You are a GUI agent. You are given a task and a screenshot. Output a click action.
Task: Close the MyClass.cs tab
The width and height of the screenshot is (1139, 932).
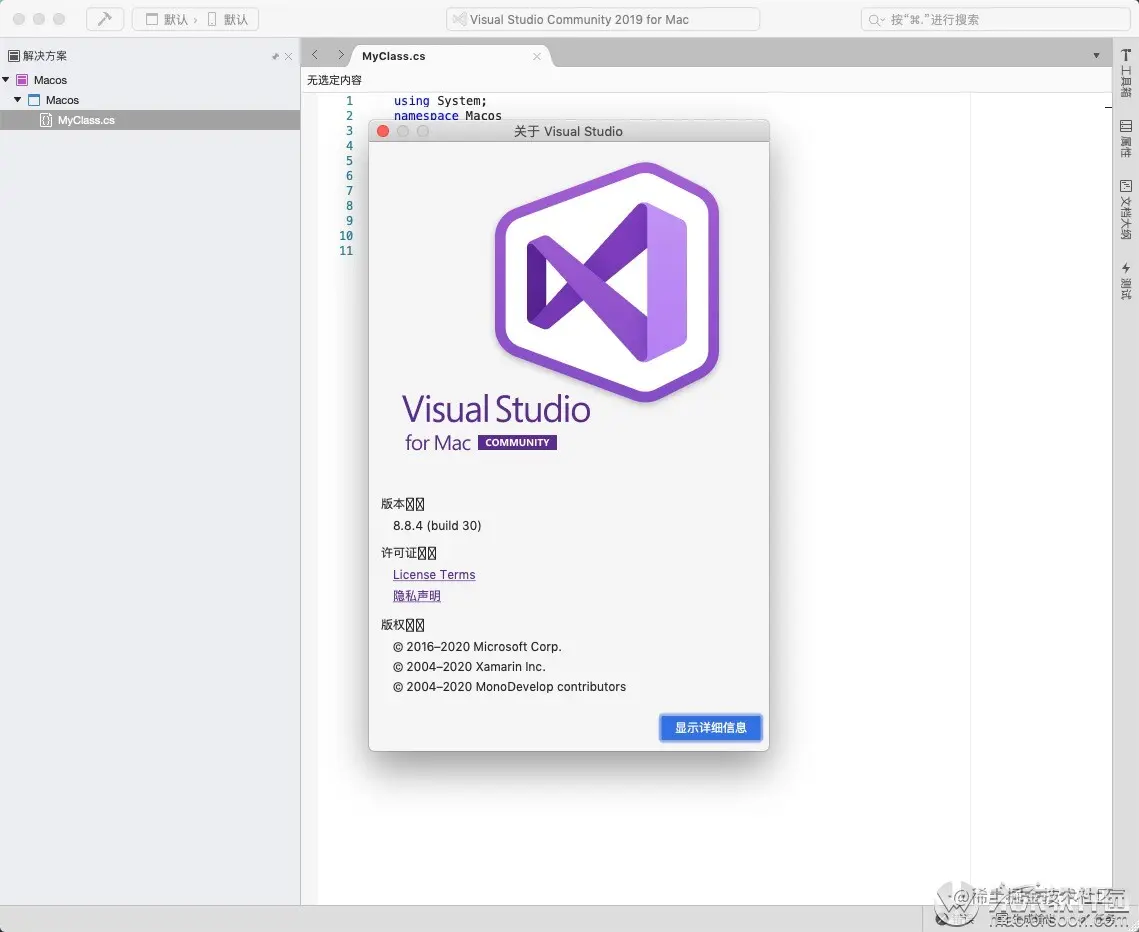pos(537,56)
